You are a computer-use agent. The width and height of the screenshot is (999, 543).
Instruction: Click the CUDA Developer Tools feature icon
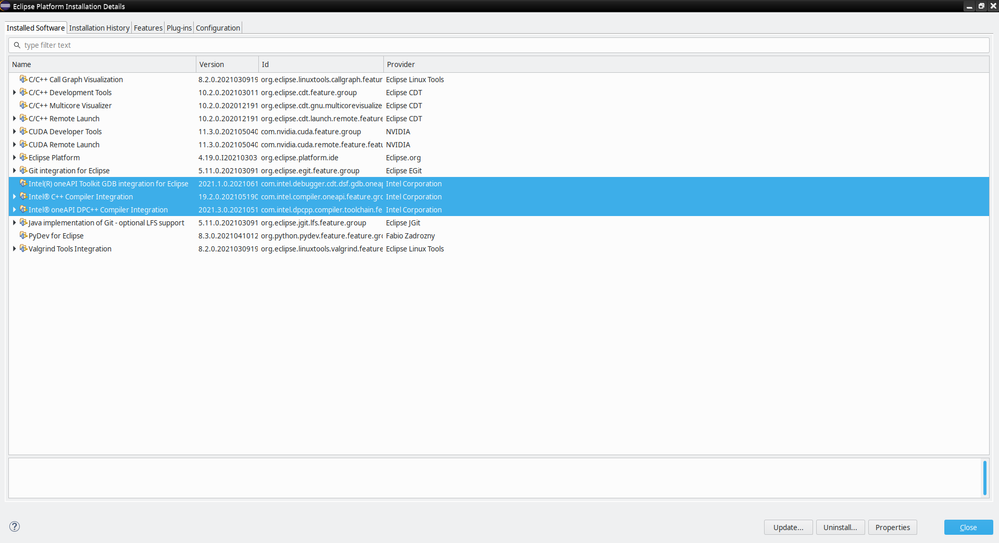23,131
